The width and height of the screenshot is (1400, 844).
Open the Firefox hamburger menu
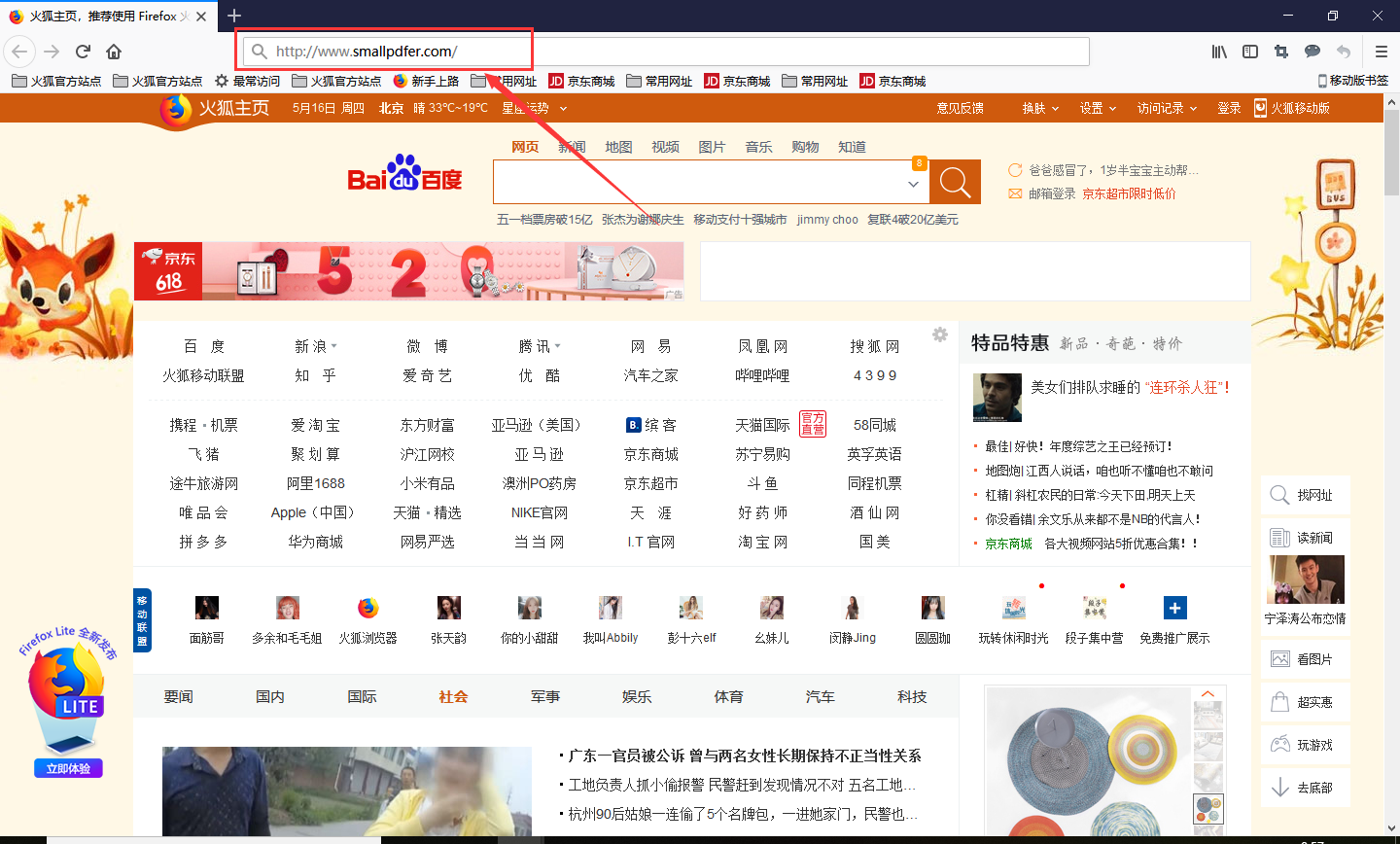coord(1381,52)
